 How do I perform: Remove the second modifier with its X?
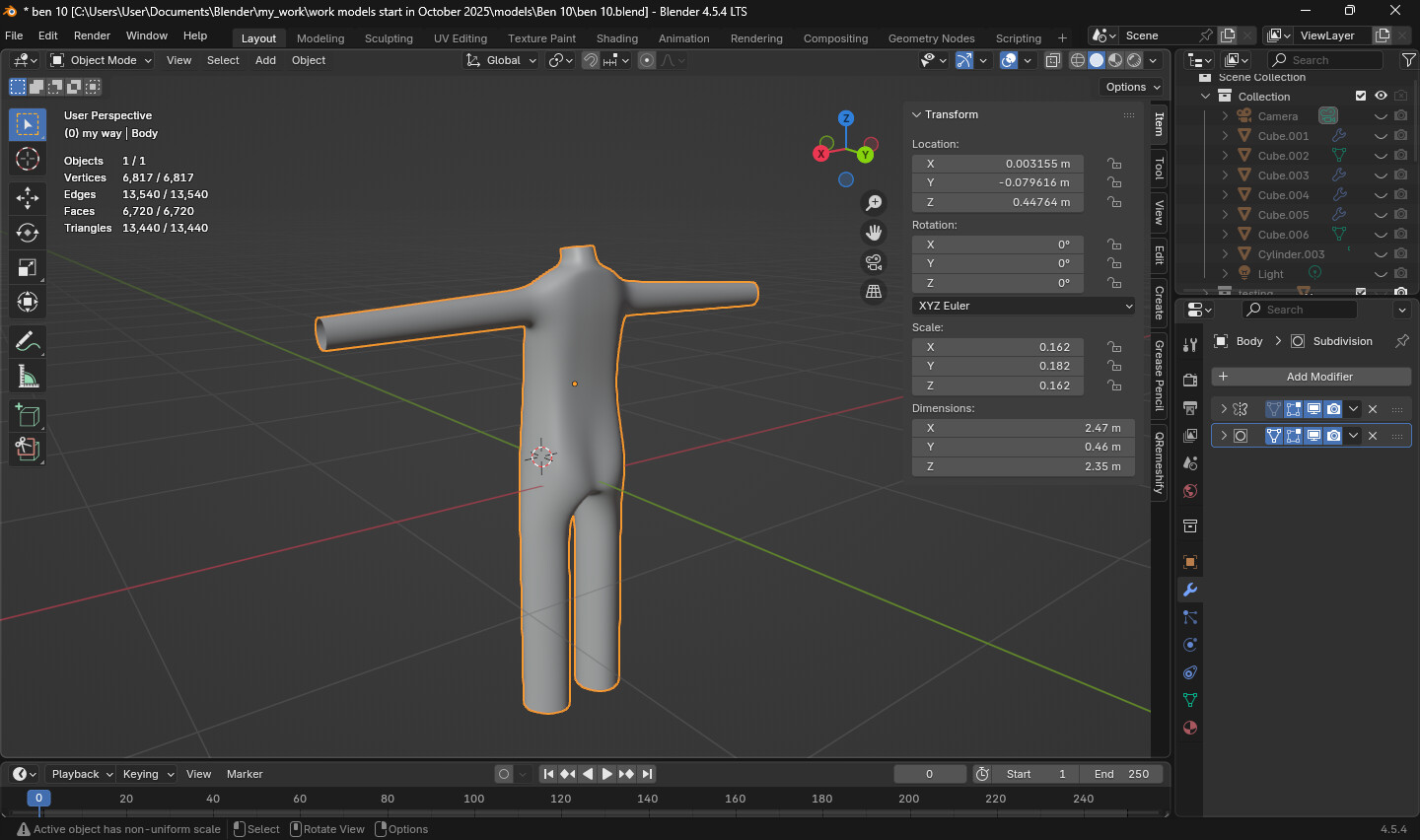(x=1373, y=436)
